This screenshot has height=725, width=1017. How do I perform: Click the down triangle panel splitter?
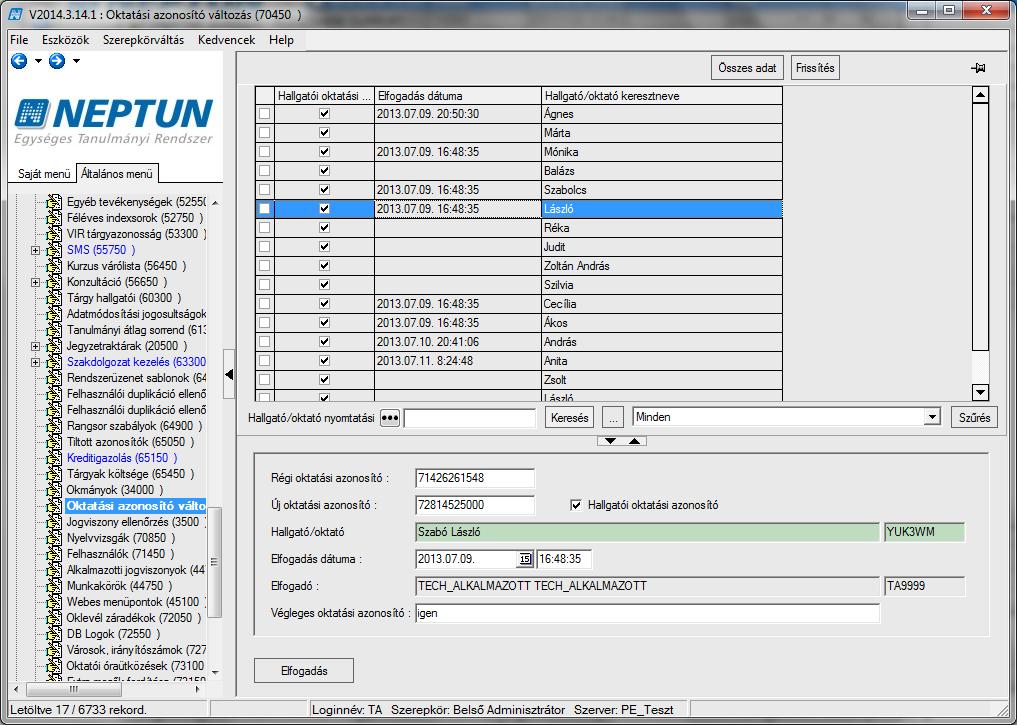pos(610,441)
